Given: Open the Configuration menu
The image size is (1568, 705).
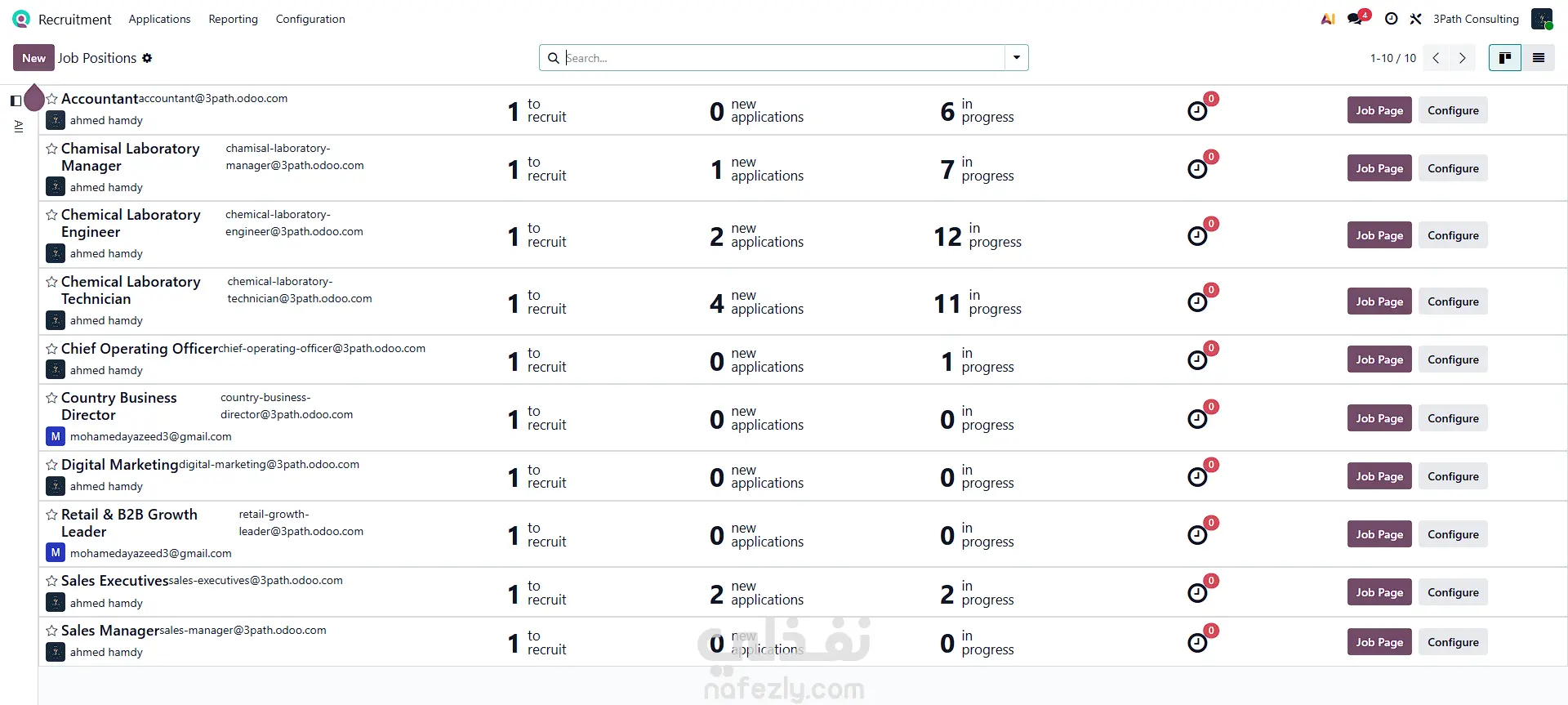Looking at the screenshot, I should coord(310,19).
